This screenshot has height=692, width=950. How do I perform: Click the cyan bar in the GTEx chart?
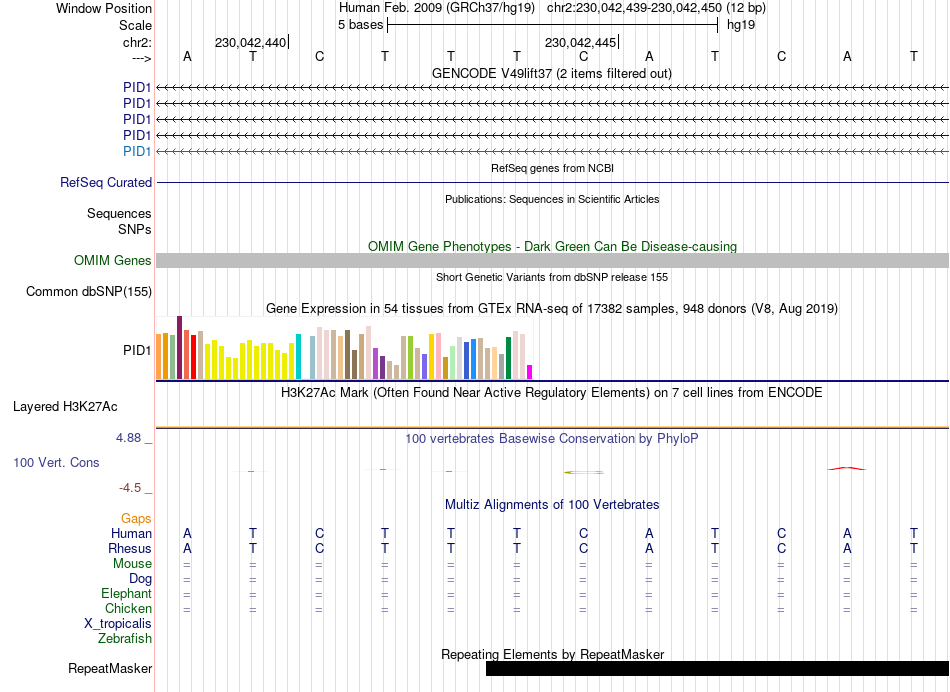298,356
